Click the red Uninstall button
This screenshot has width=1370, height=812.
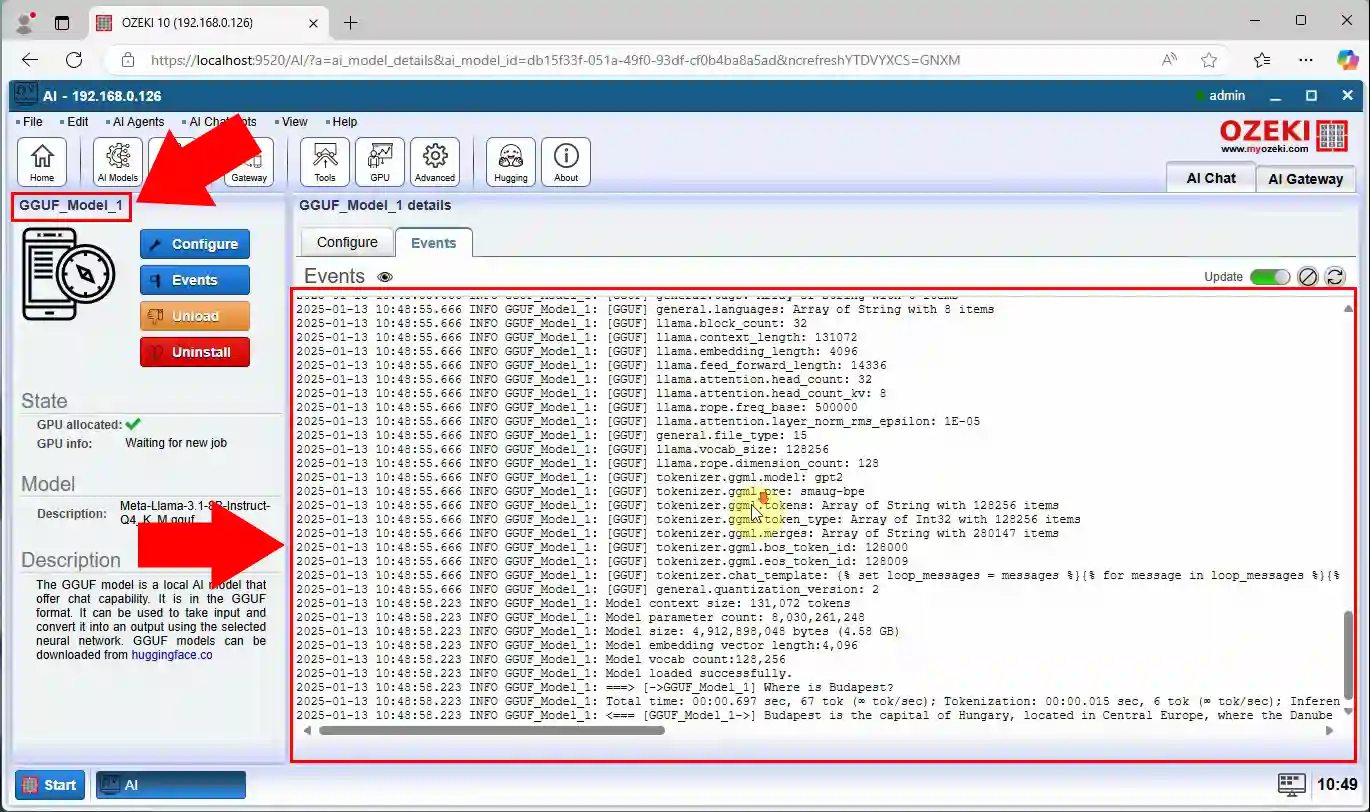tap(195, 352)
